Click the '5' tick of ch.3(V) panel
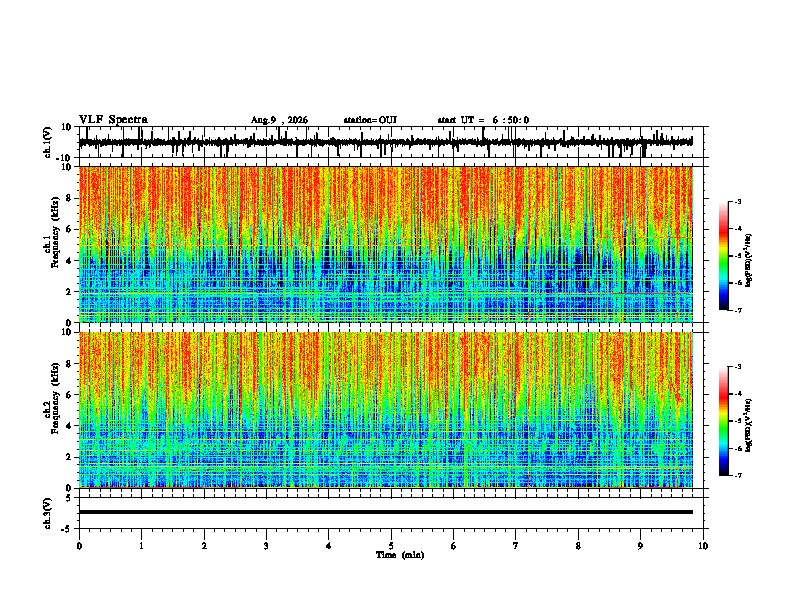Viewport: 792px width, 612px height. tap(70, 498)
